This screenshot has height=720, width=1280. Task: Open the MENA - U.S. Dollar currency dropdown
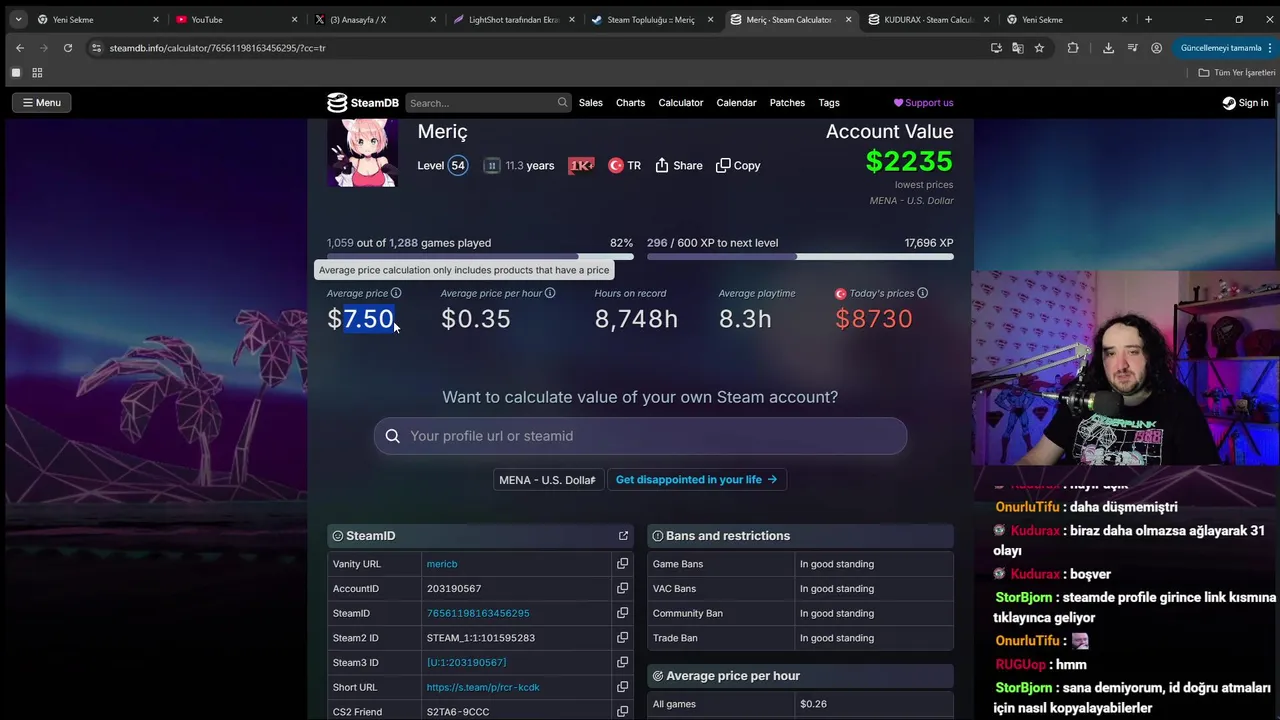(547, 480)
